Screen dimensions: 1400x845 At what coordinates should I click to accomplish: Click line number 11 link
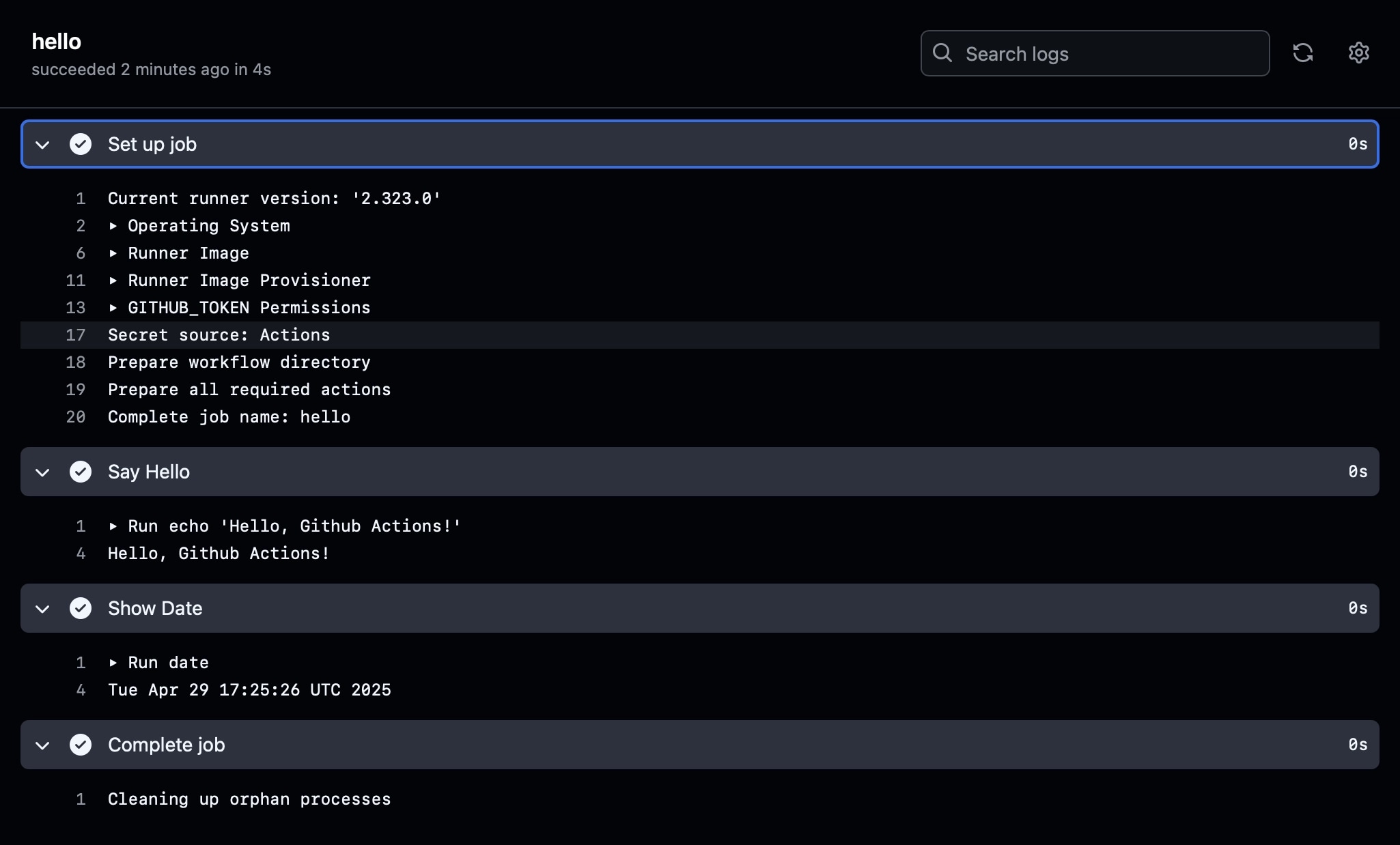click(76, 281)
